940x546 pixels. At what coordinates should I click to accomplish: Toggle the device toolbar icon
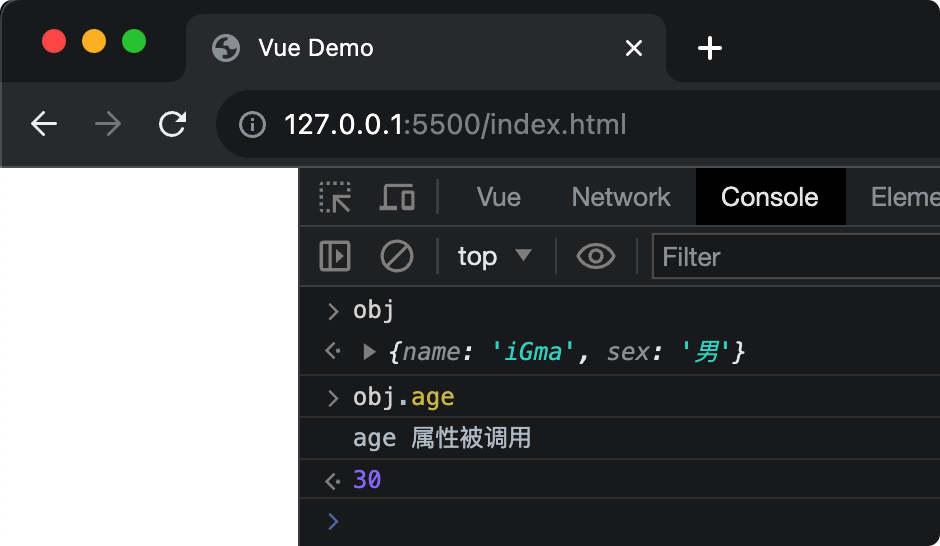[397, 197]
